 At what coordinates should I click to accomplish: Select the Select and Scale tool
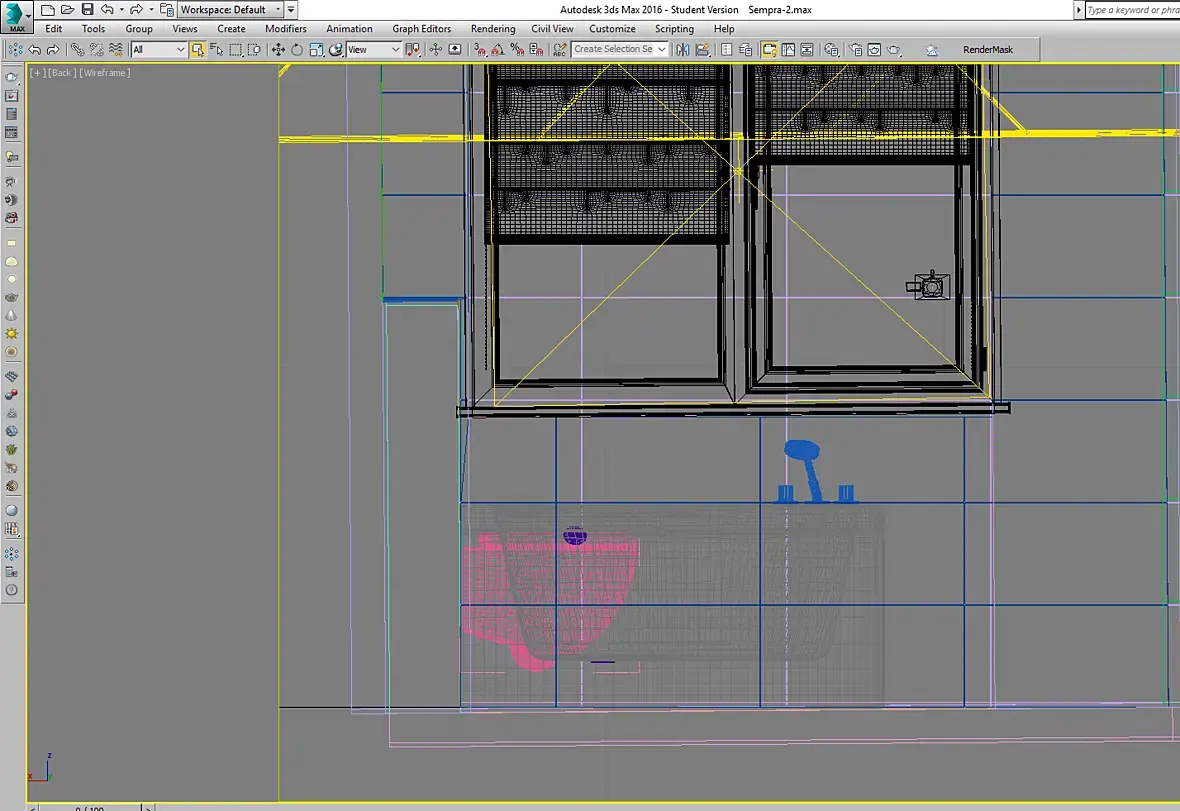coord(317,50)
